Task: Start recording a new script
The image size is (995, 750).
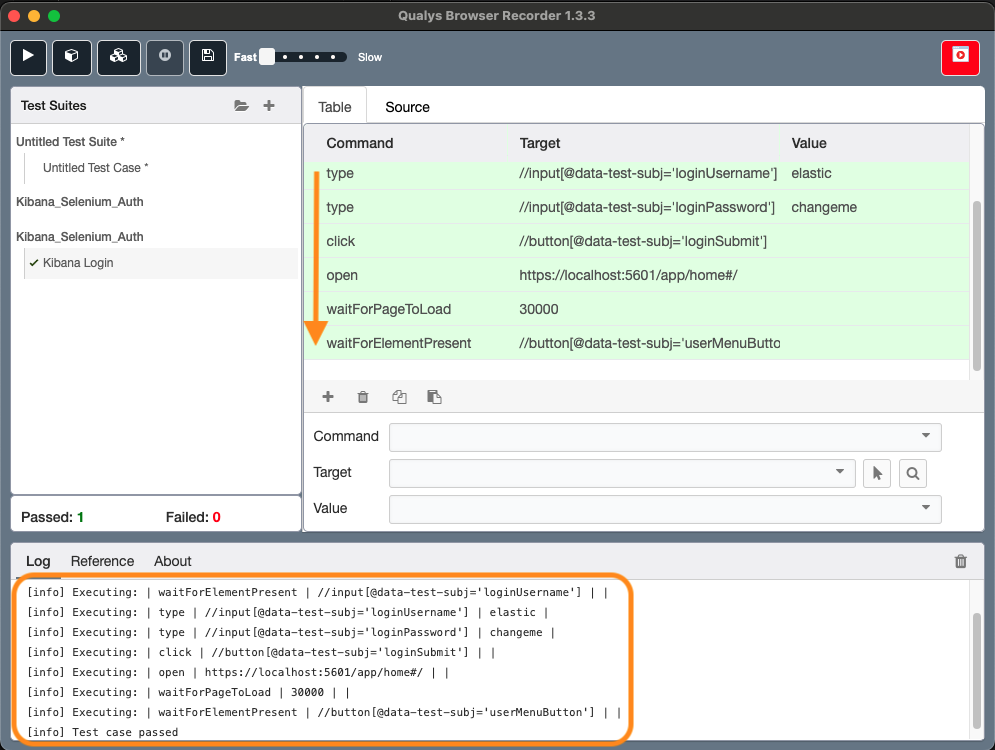Action: pos(959,57)
